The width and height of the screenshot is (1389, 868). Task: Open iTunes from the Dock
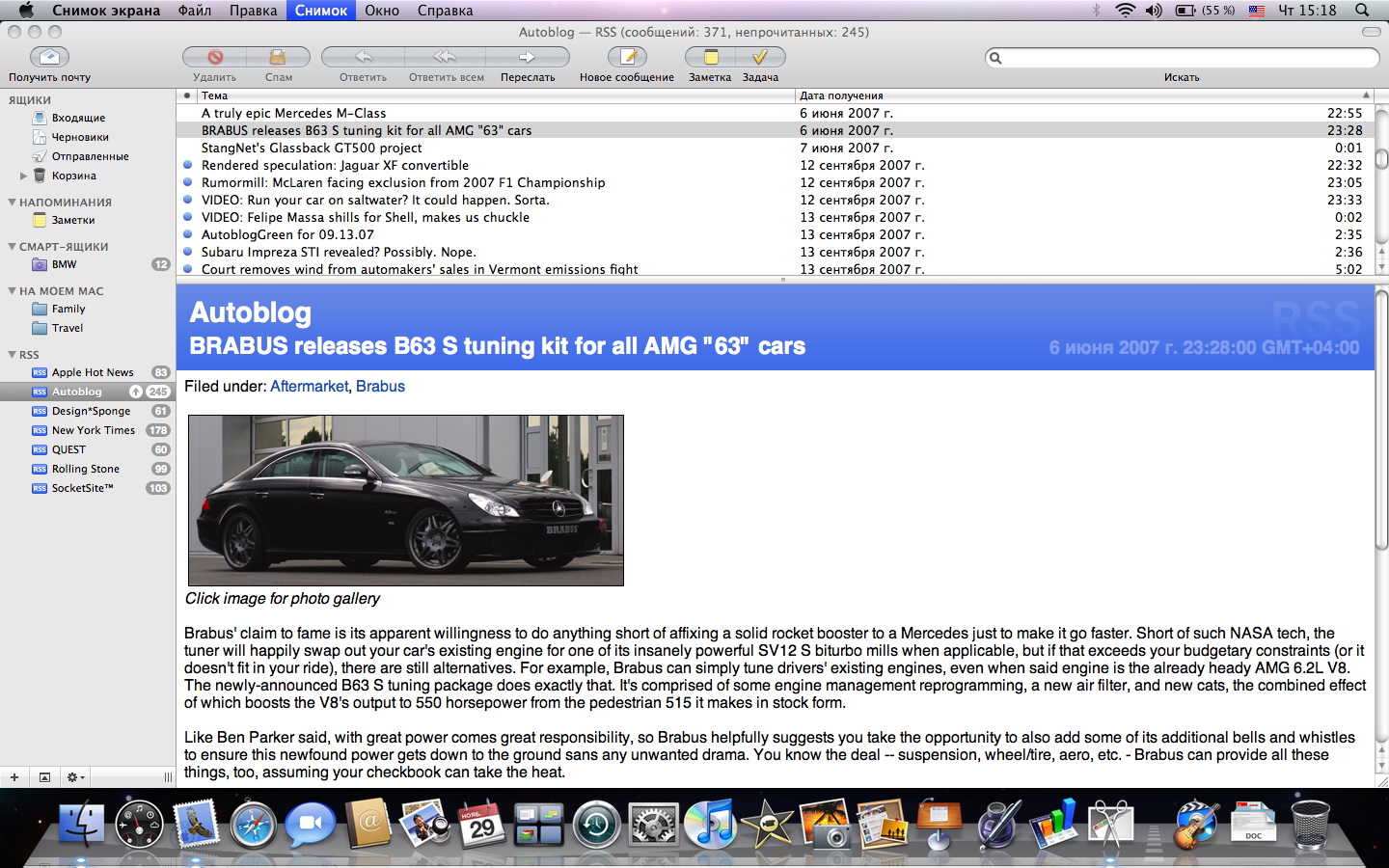tap(710, 826)
